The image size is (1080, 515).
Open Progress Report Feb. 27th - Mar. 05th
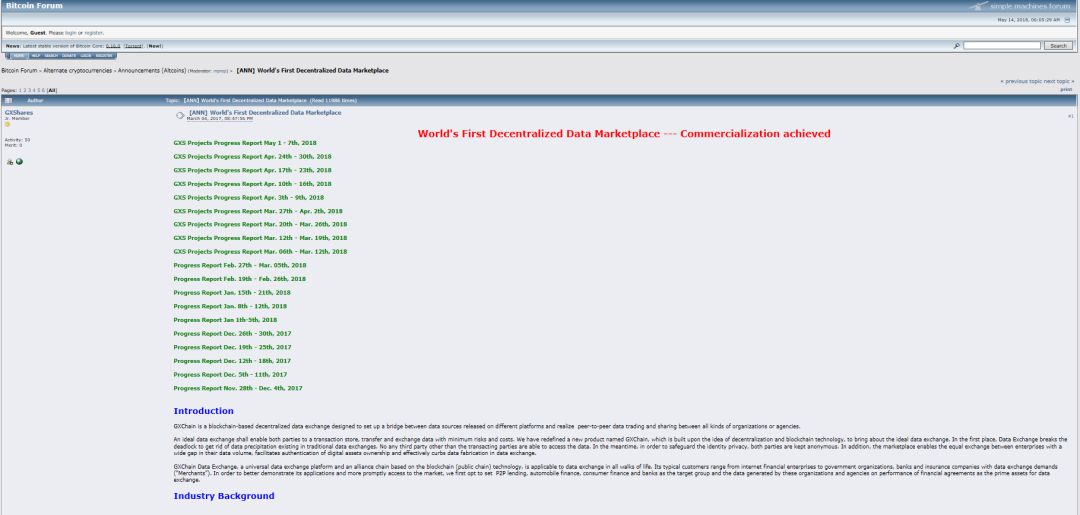coord(240,265)
